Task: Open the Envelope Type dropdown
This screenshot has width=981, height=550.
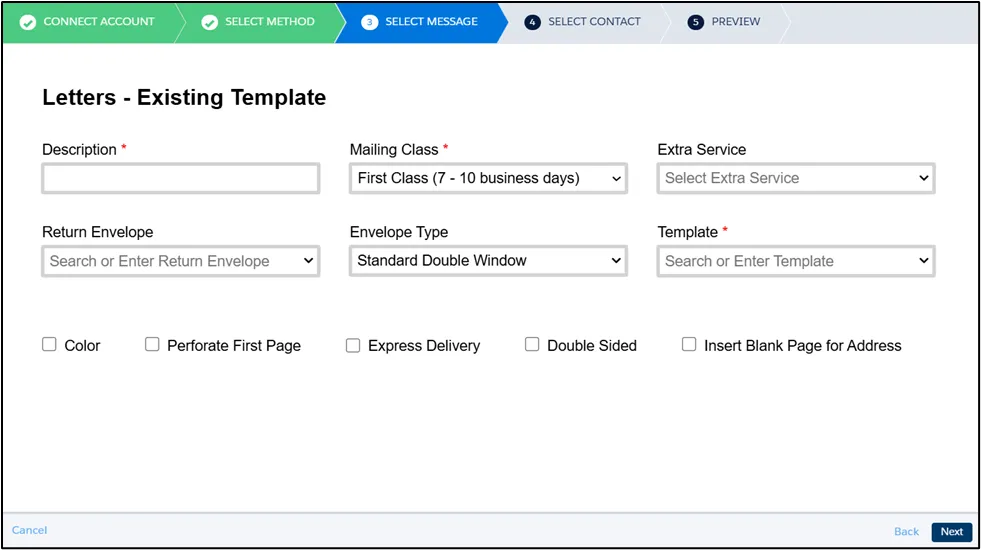Action: click(488, 261)
